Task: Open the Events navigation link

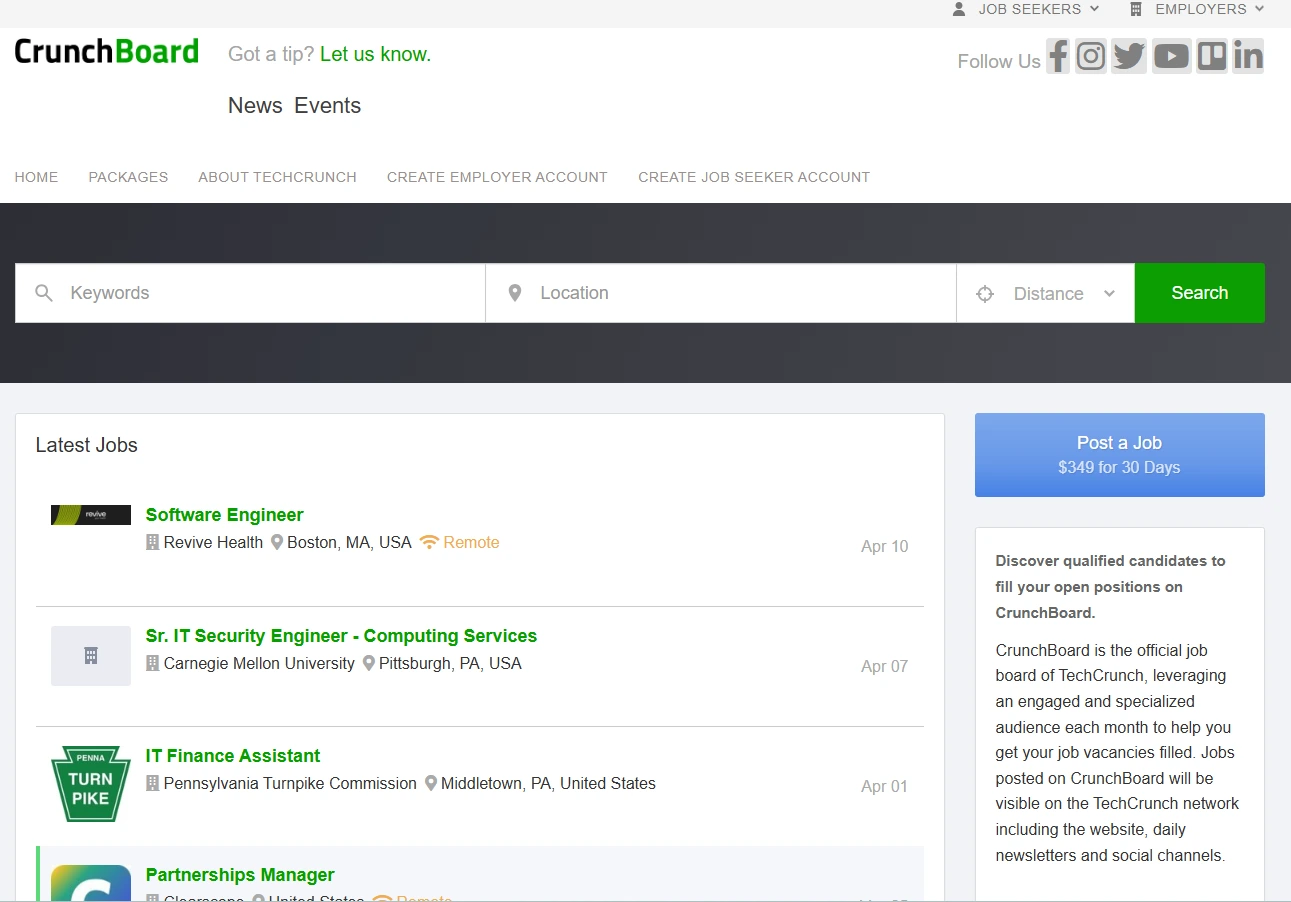Action: point(327,106)
